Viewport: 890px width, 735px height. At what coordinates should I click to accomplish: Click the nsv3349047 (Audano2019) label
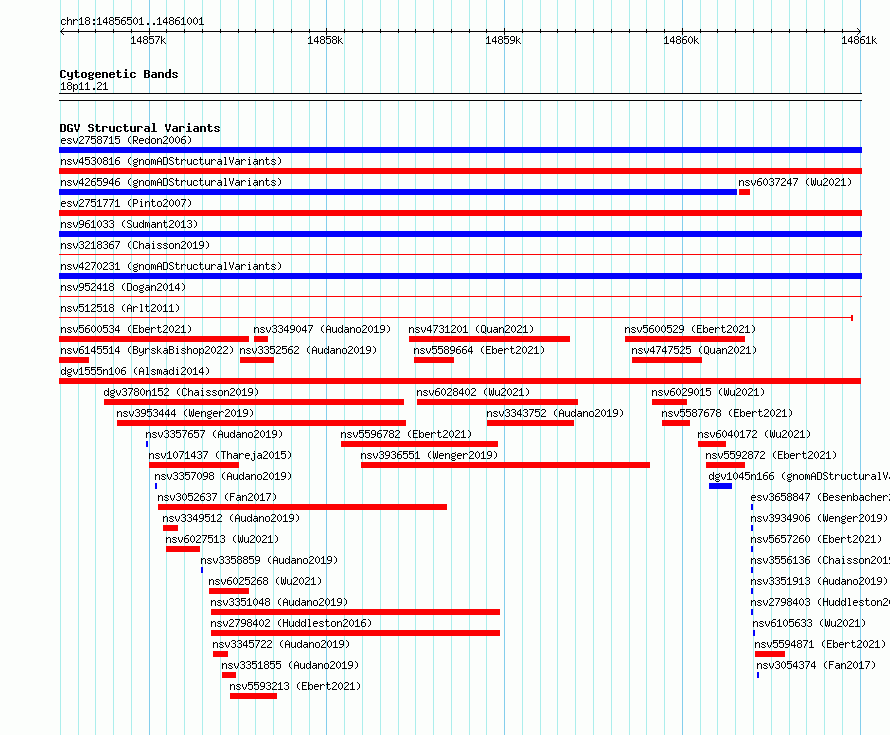(322, 329)
